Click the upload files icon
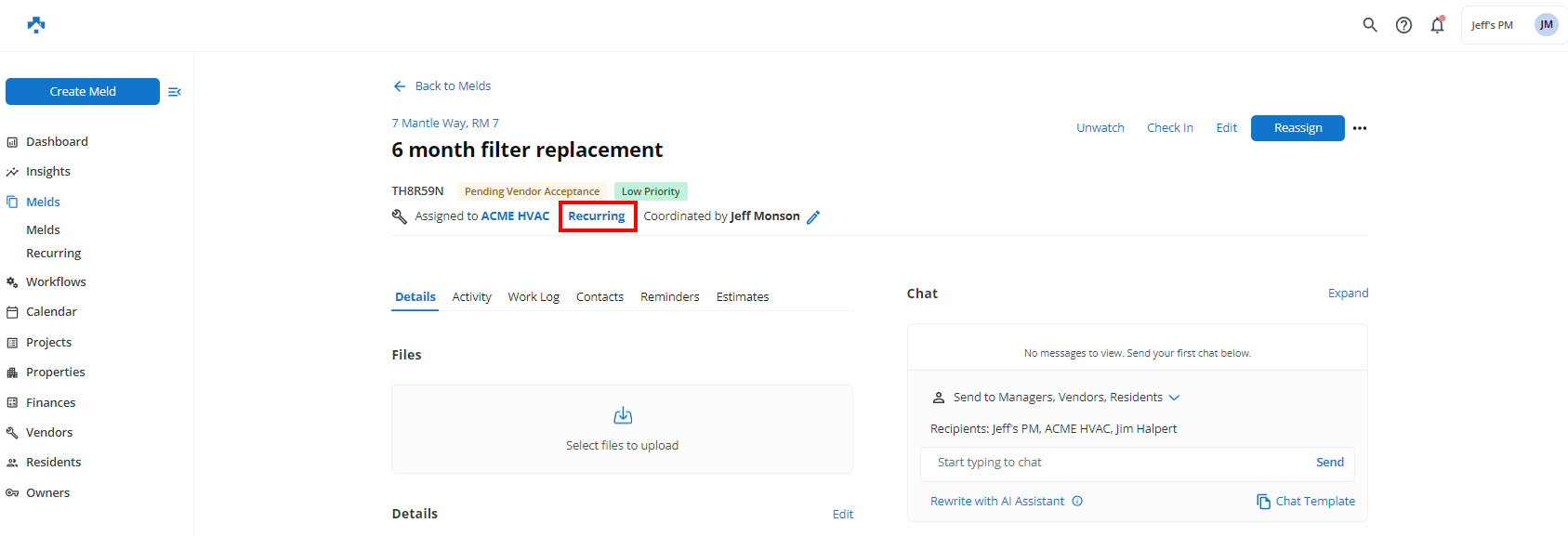Image resolution: width=1568 pixels, height=536 pixels. click(x=623, y=415)
